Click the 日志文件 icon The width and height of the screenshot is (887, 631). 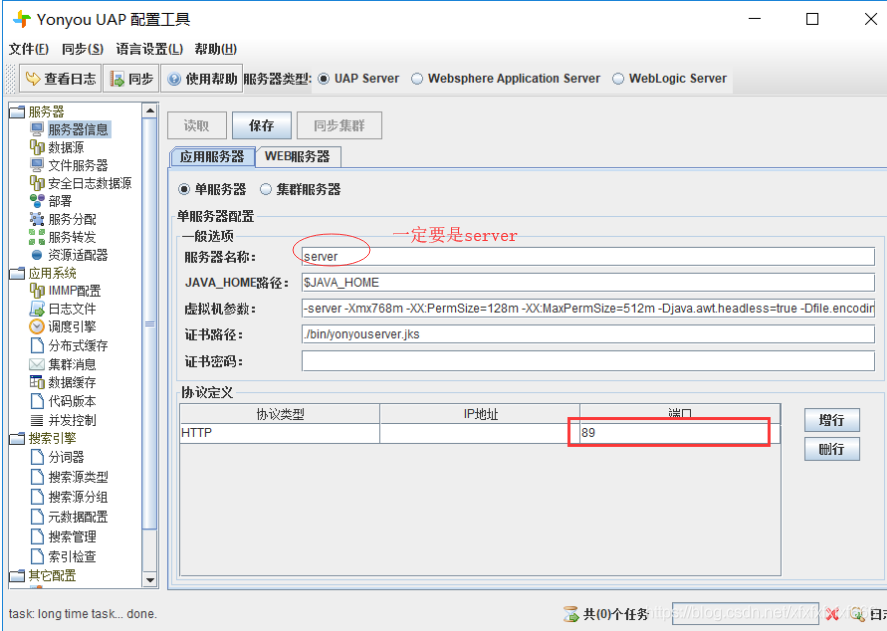click(x=37, y=308)
